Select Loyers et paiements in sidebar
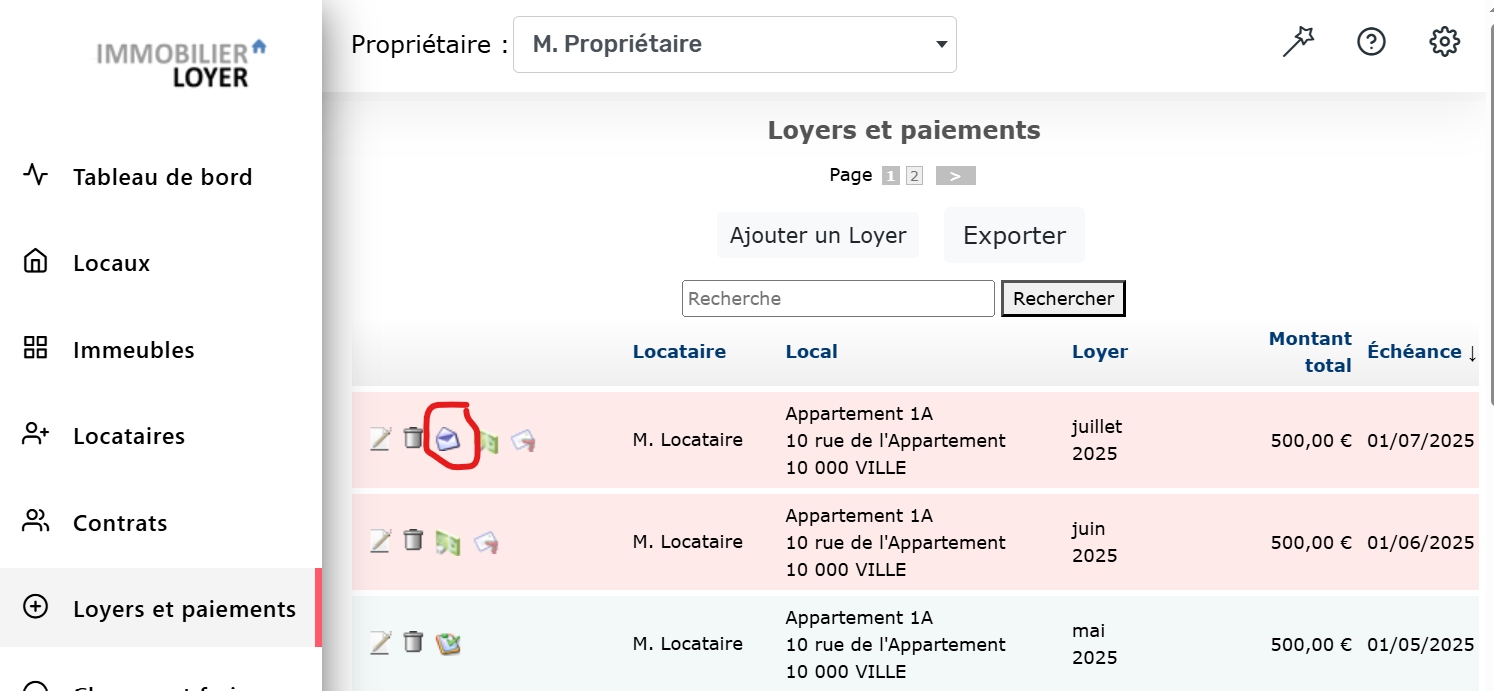 coord(160,609)
